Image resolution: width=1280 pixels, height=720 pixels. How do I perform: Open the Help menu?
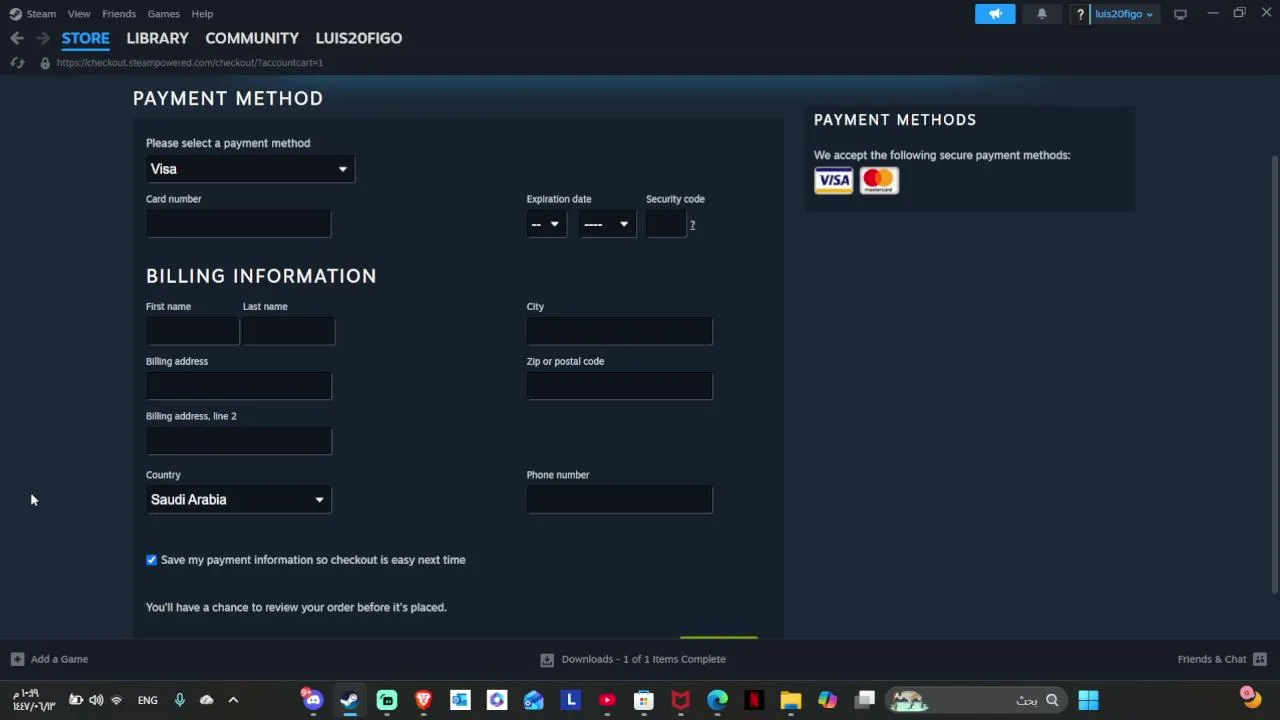202,14
